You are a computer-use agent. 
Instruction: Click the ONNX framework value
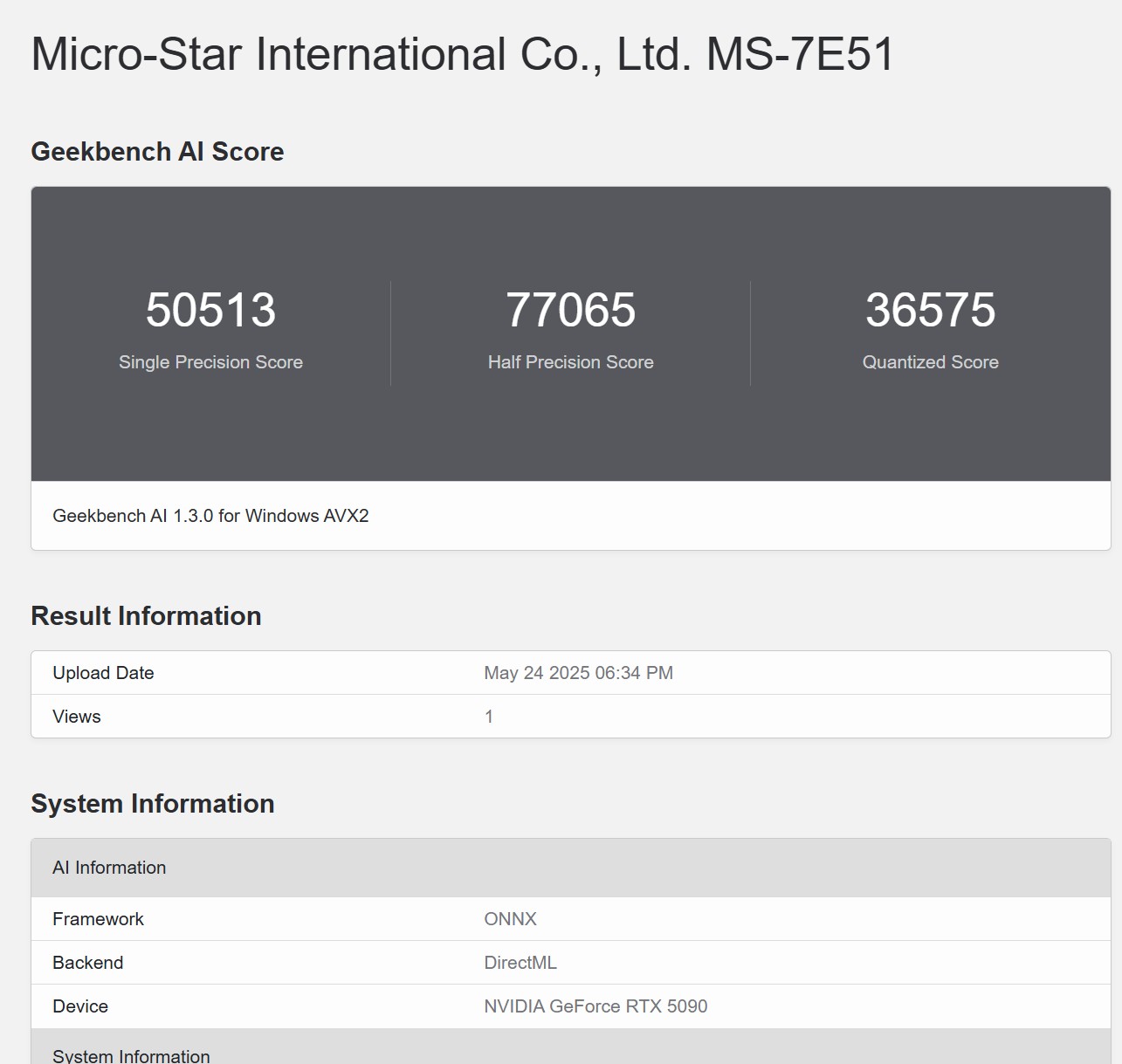pos(510,919)
